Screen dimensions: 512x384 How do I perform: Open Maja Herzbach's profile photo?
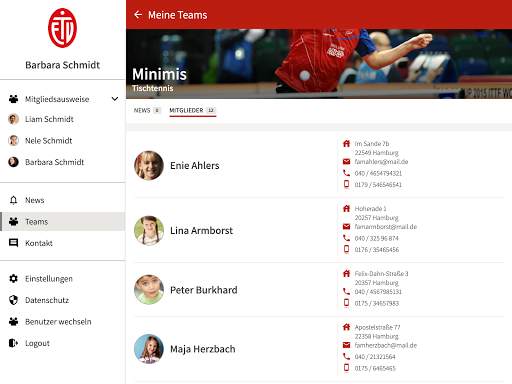[149, 349]
